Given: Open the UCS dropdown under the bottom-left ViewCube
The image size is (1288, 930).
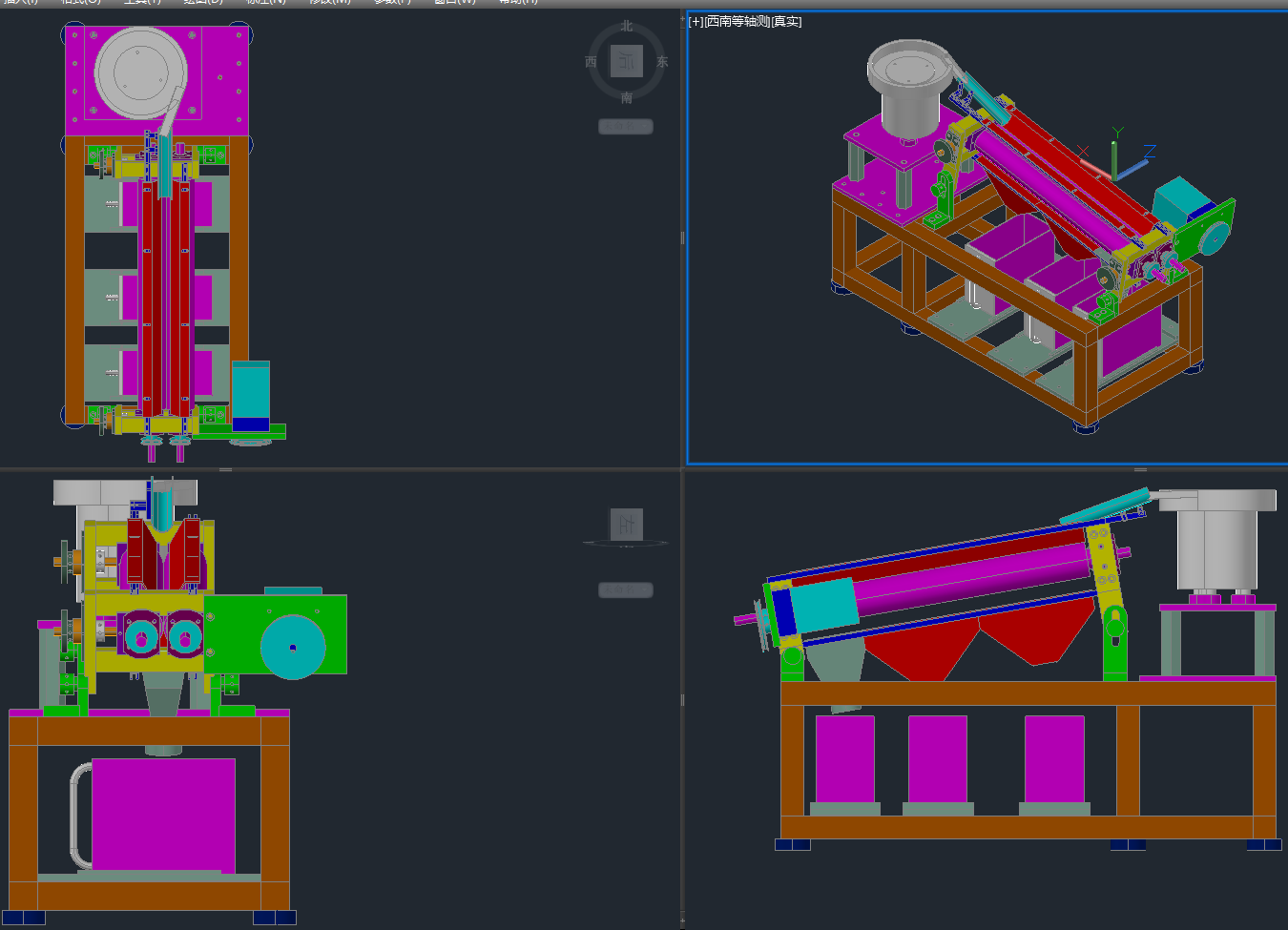Looking at the screenshot, I should point(626,590).
